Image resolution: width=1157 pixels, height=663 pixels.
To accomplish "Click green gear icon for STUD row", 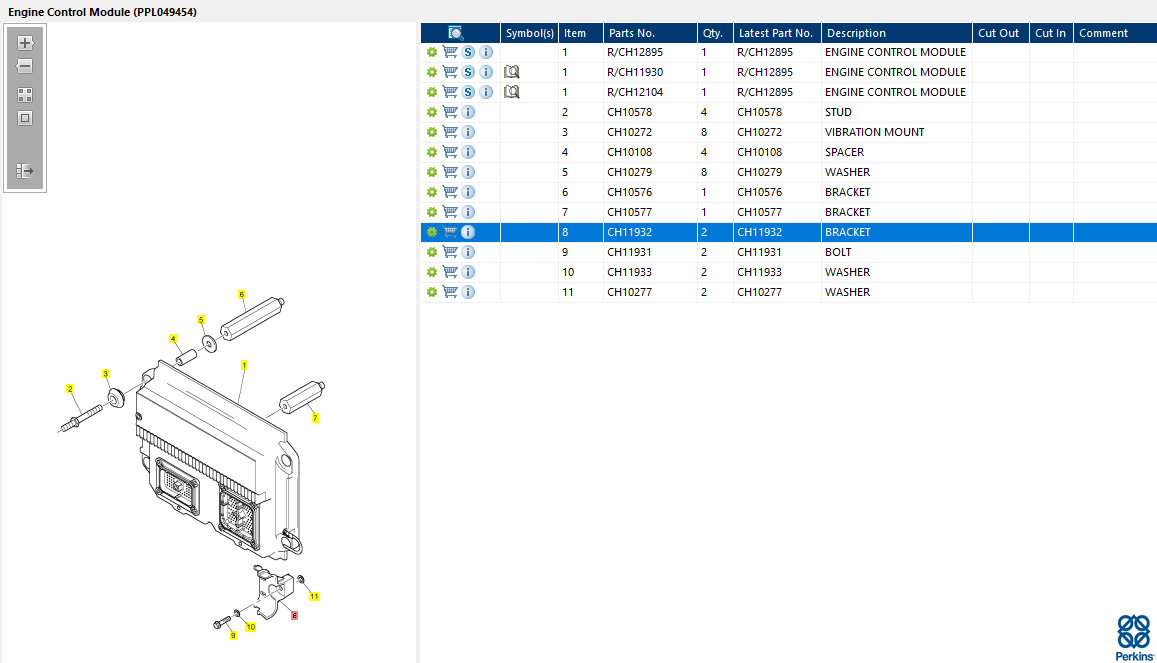I will [x=432, y=112].
